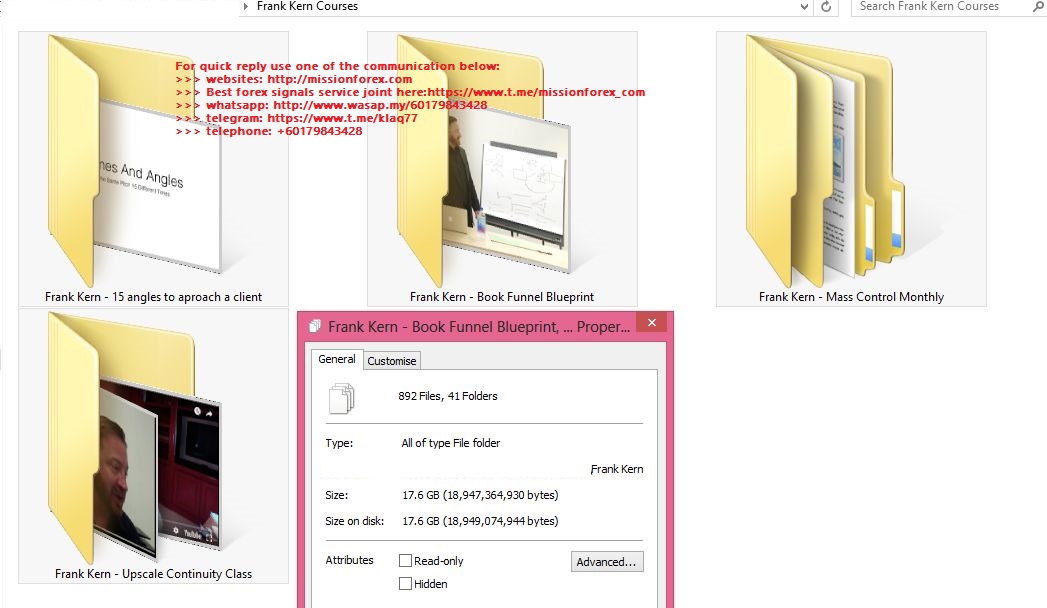Switch to the Customise tab
Viewport: 1047px width, 608px height.
click(x=391, y=361)
